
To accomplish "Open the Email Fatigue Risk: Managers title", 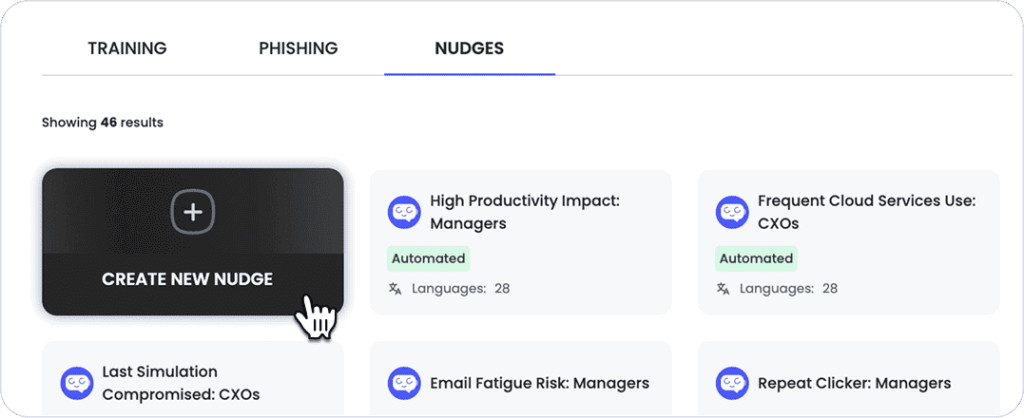I will point(539,383).
